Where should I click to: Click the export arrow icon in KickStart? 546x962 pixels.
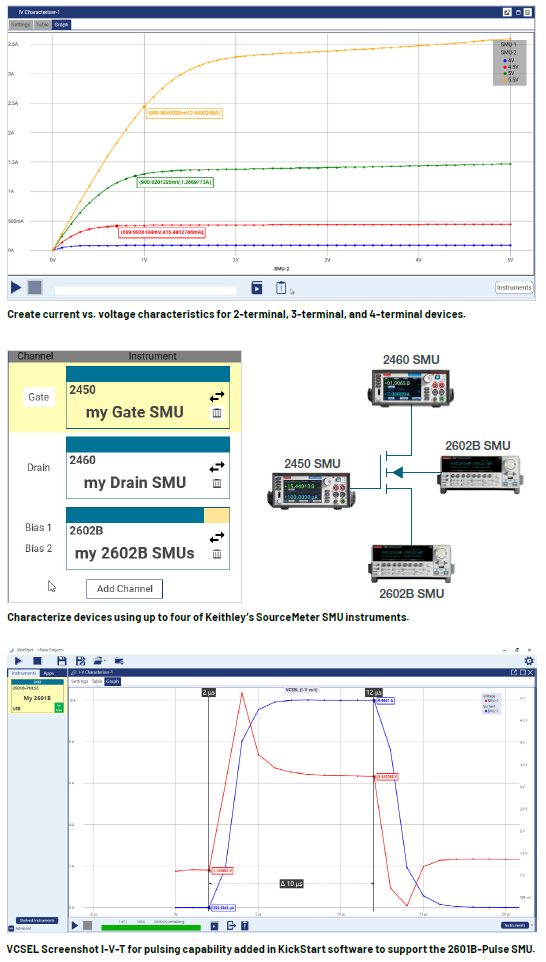(x=231, y=925)
